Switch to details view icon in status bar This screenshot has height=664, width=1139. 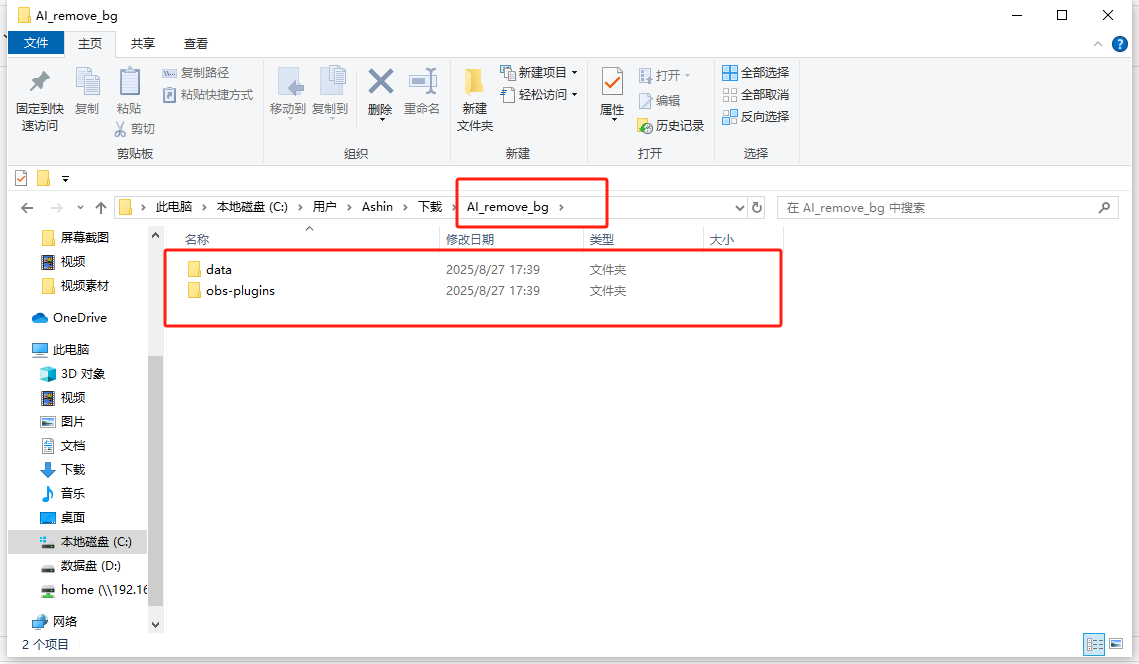point(1094,645)
